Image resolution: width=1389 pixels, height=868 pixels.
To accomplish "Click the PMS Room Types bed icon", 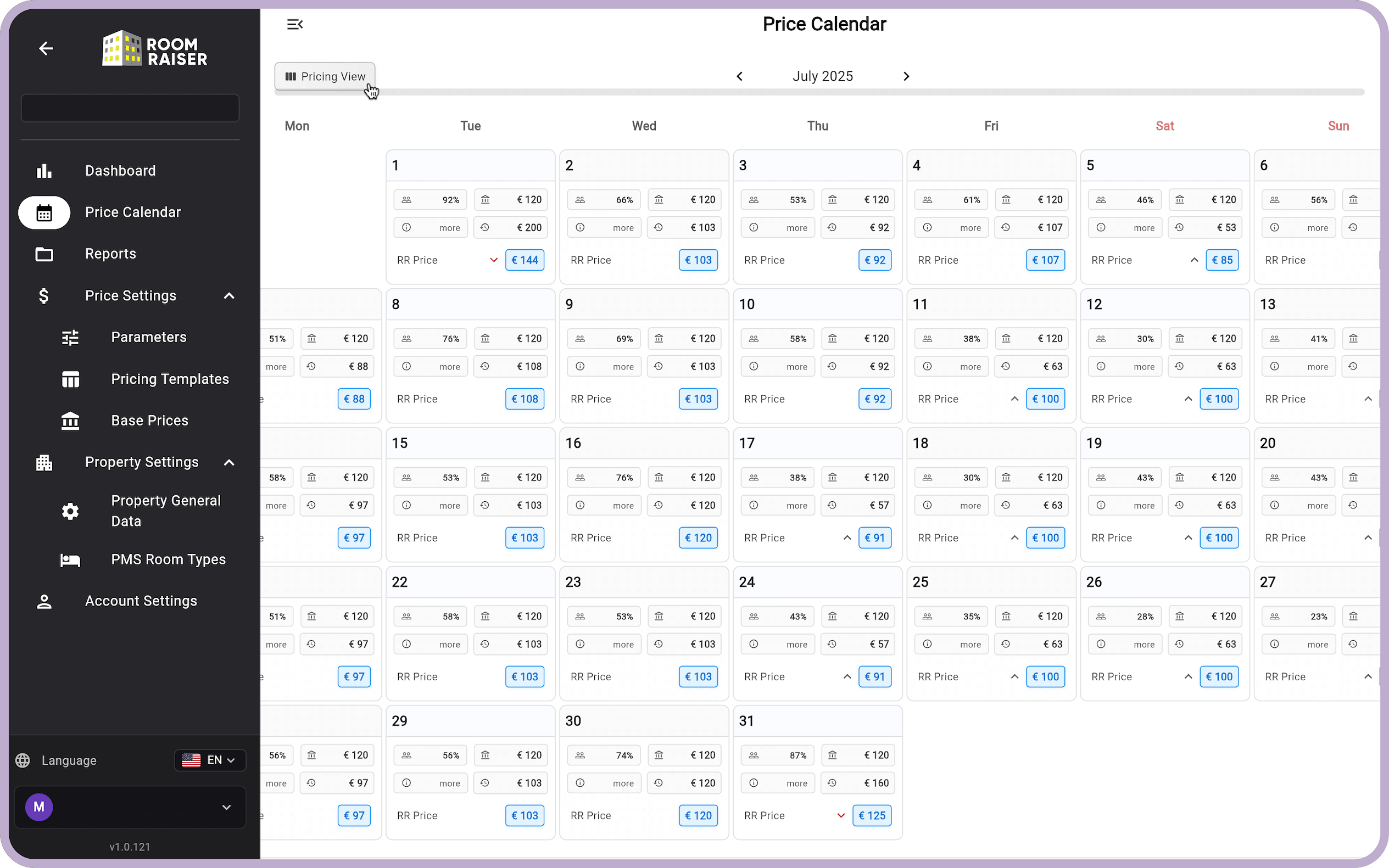I will click(x=70, y=559).
